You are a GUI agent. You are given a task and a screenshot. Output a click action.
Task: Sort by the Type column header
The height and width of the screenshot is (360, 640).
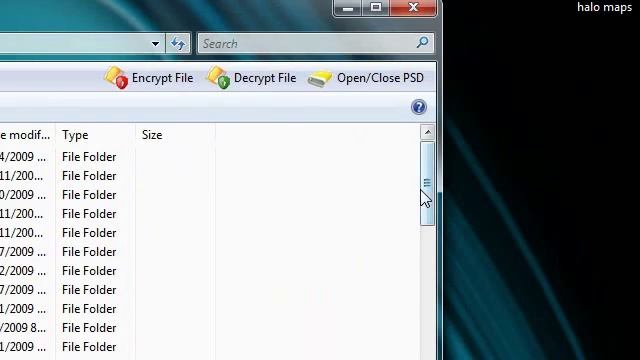[x=95, y=135]
